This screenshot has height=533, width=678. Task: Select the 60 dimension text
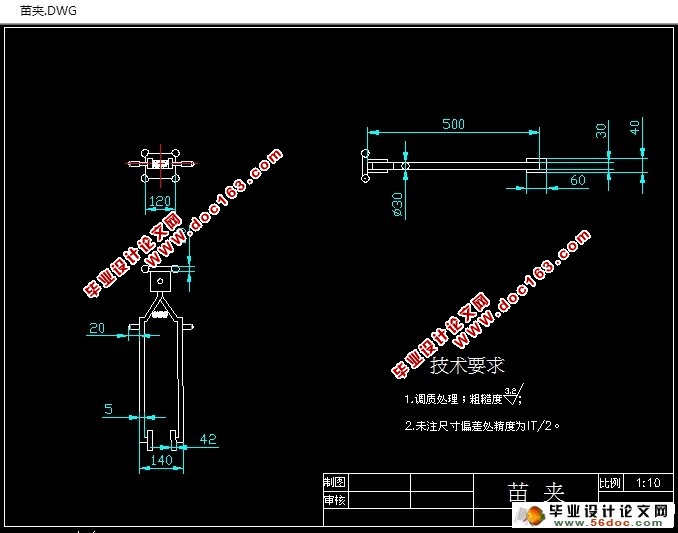(578, 180)
